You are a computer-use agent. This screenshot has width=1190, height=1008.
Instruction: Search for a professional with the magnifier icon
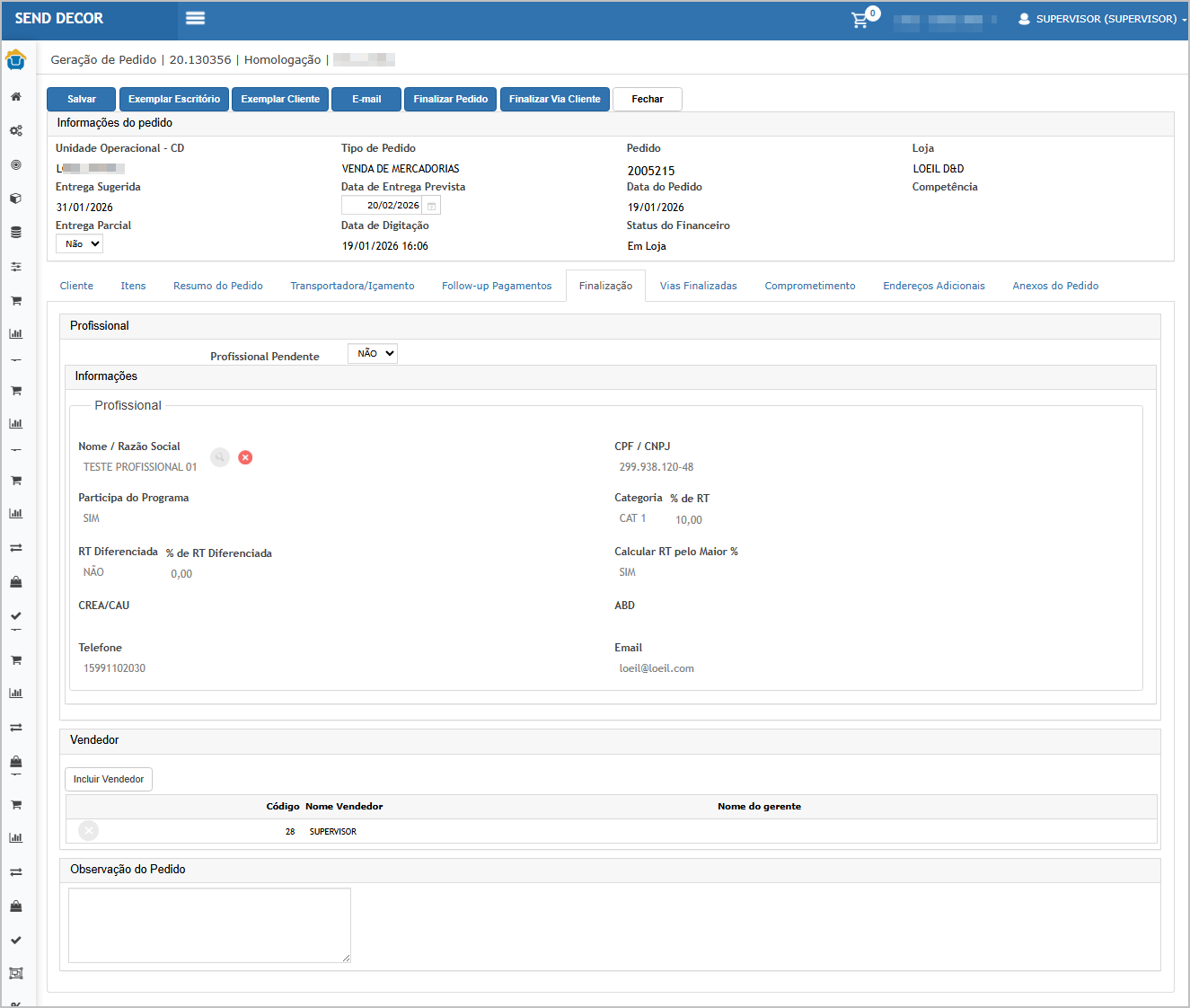(220, 457)
